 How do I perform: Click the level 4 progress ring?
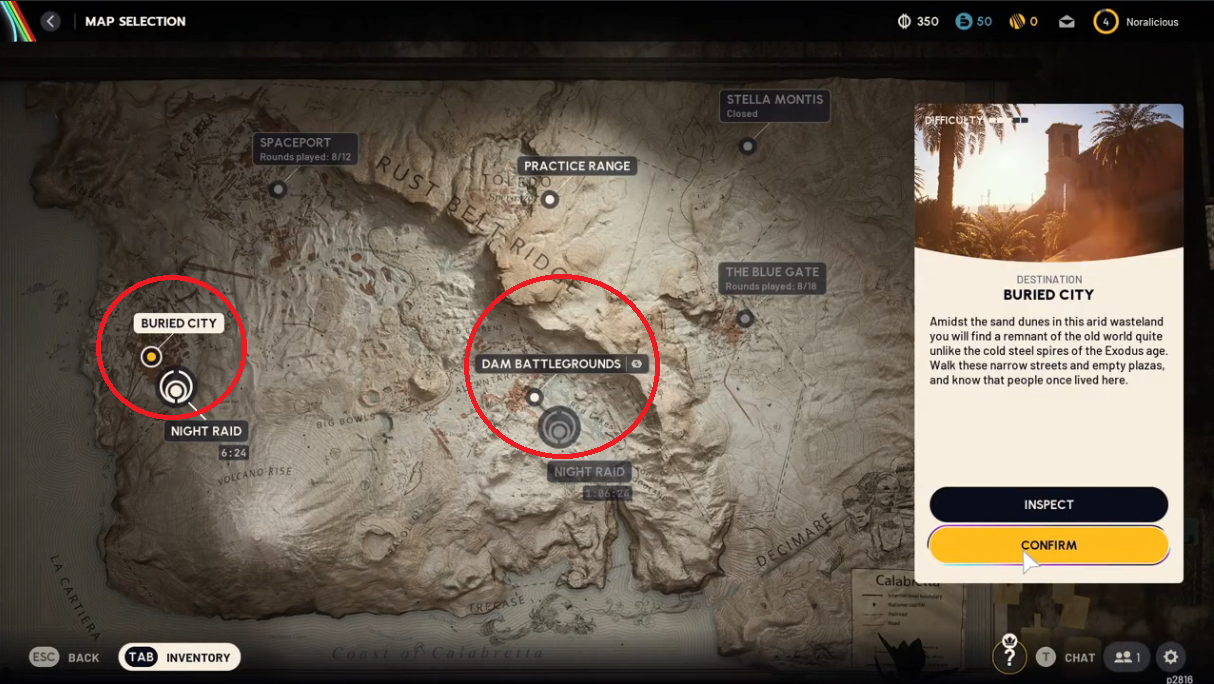click(x=1105, y=21)
